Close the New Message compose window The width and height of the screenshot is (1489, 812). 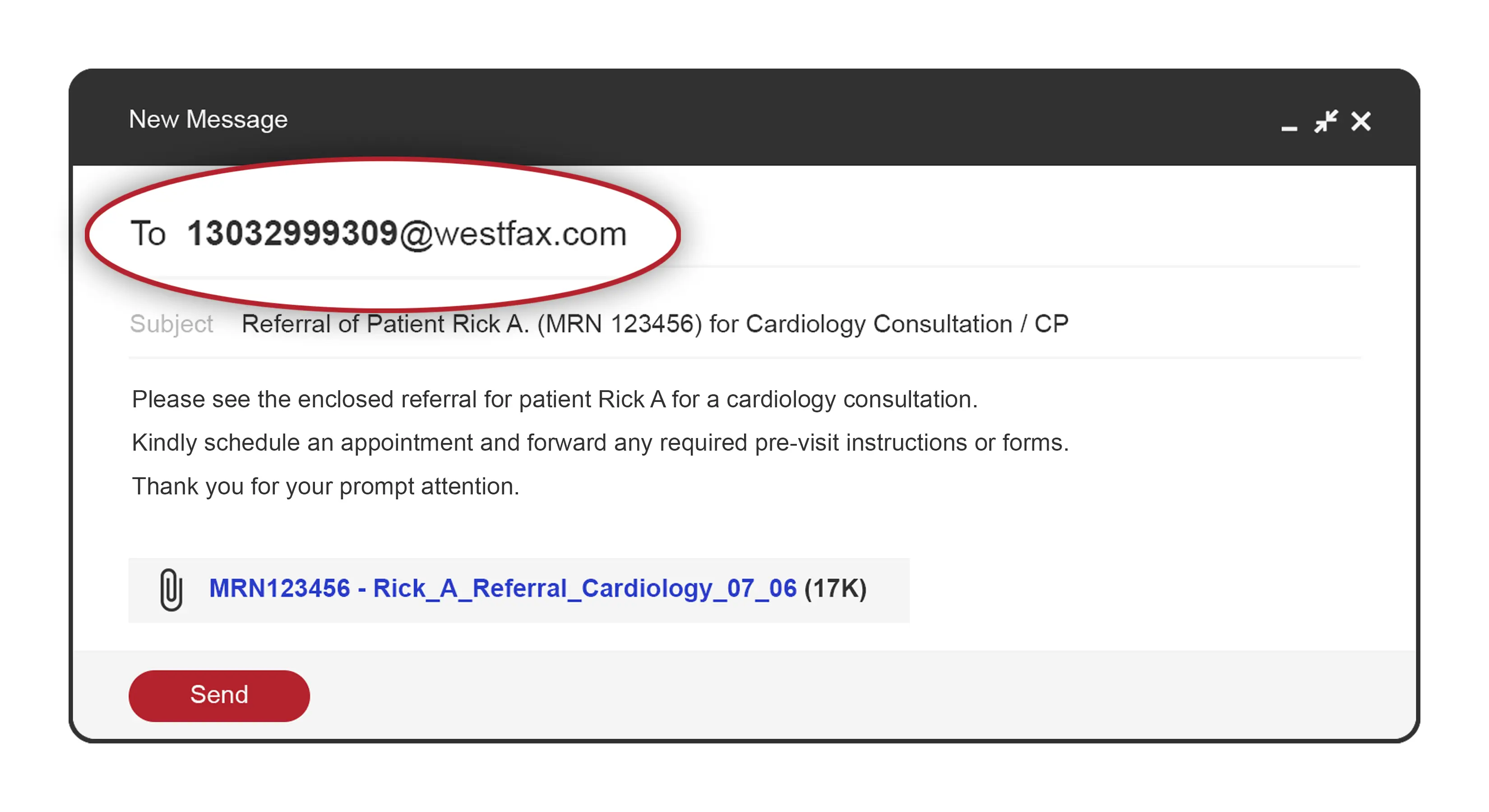pos(1361,121)
